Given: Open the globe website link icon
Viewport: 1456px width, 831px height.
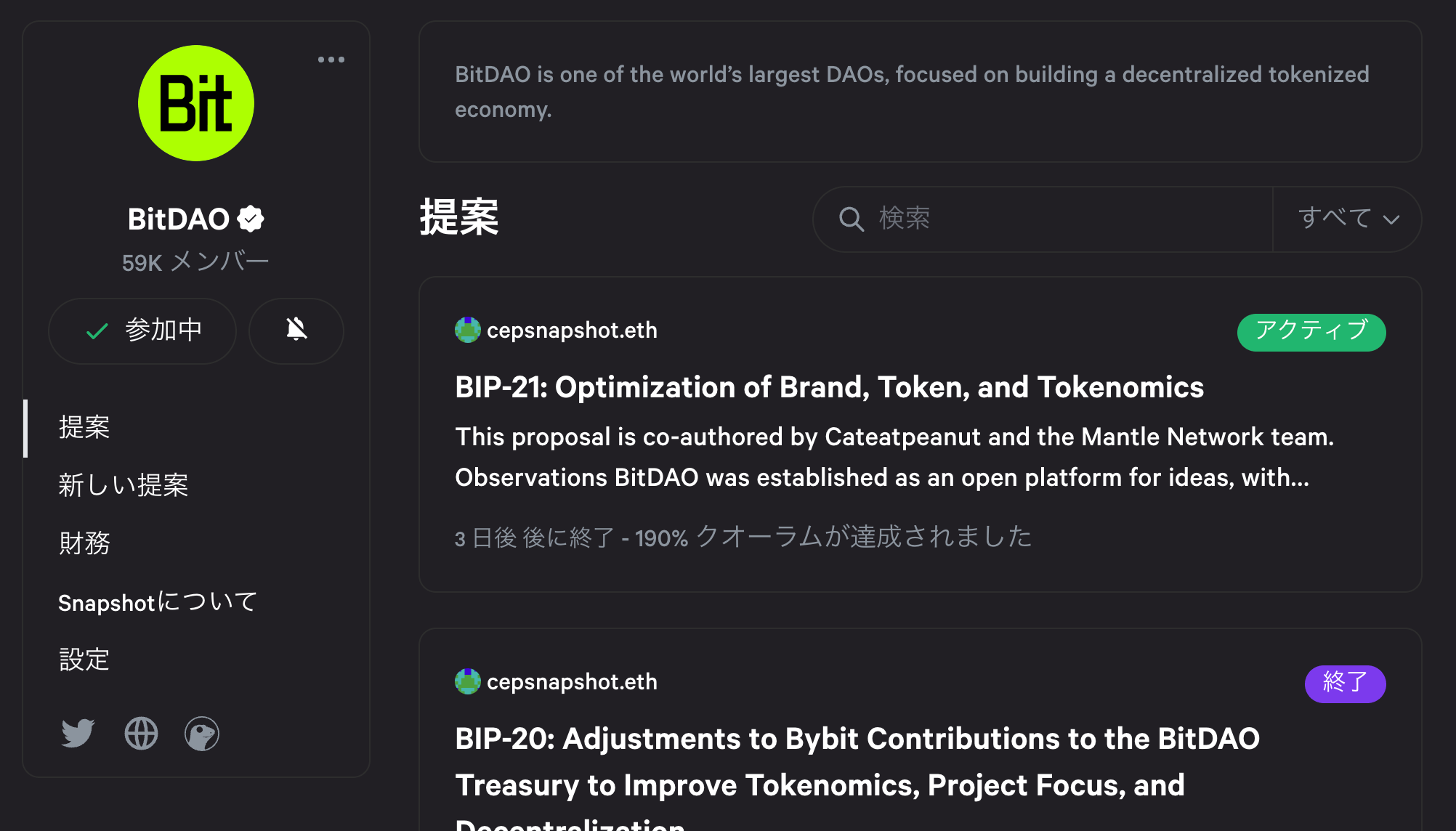Looking at the screenshot, I should [x=141, y=733].
